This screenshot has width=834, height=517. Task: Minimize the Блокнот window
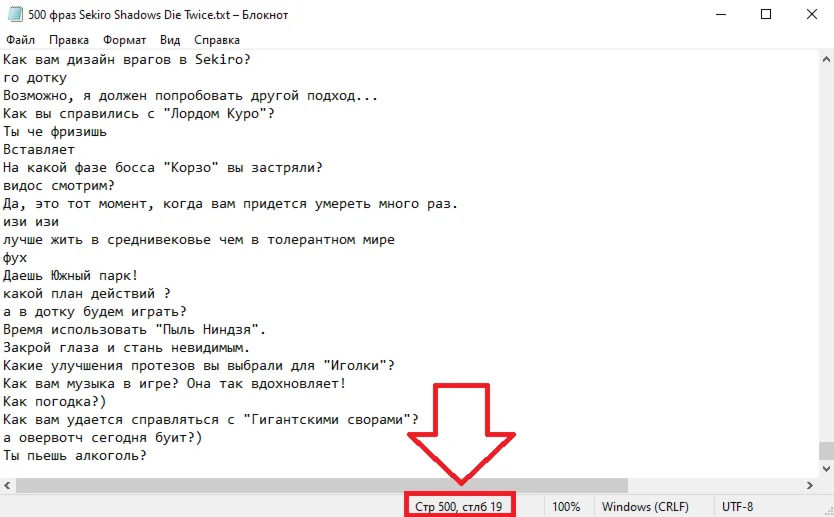pyautogui.click(x=720, y=14)
